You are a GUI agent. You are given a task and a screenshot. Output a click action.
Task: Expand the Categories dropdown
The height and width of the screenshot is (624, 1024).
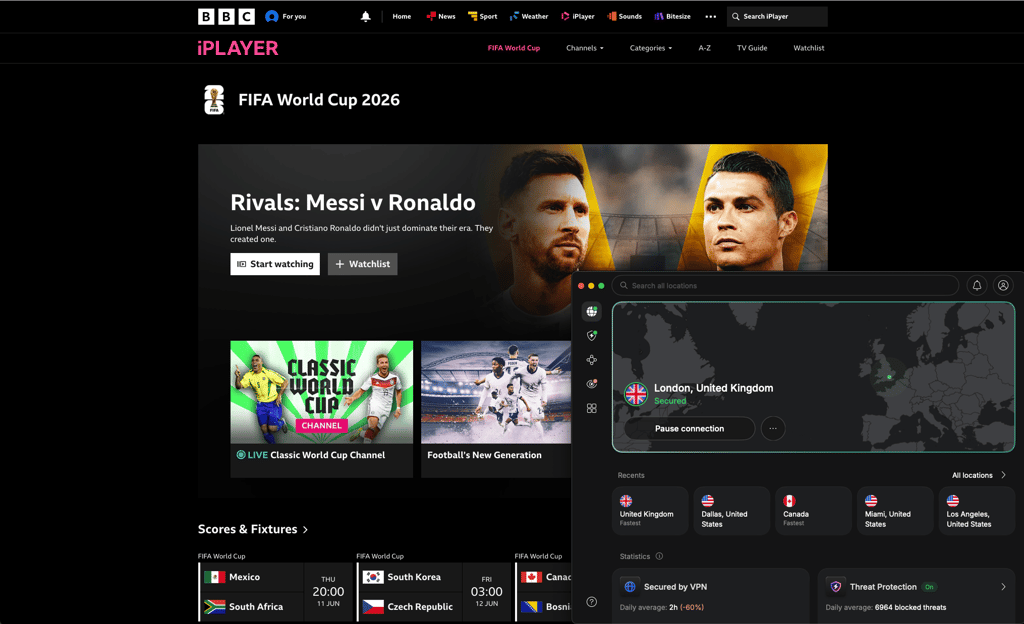650,48
